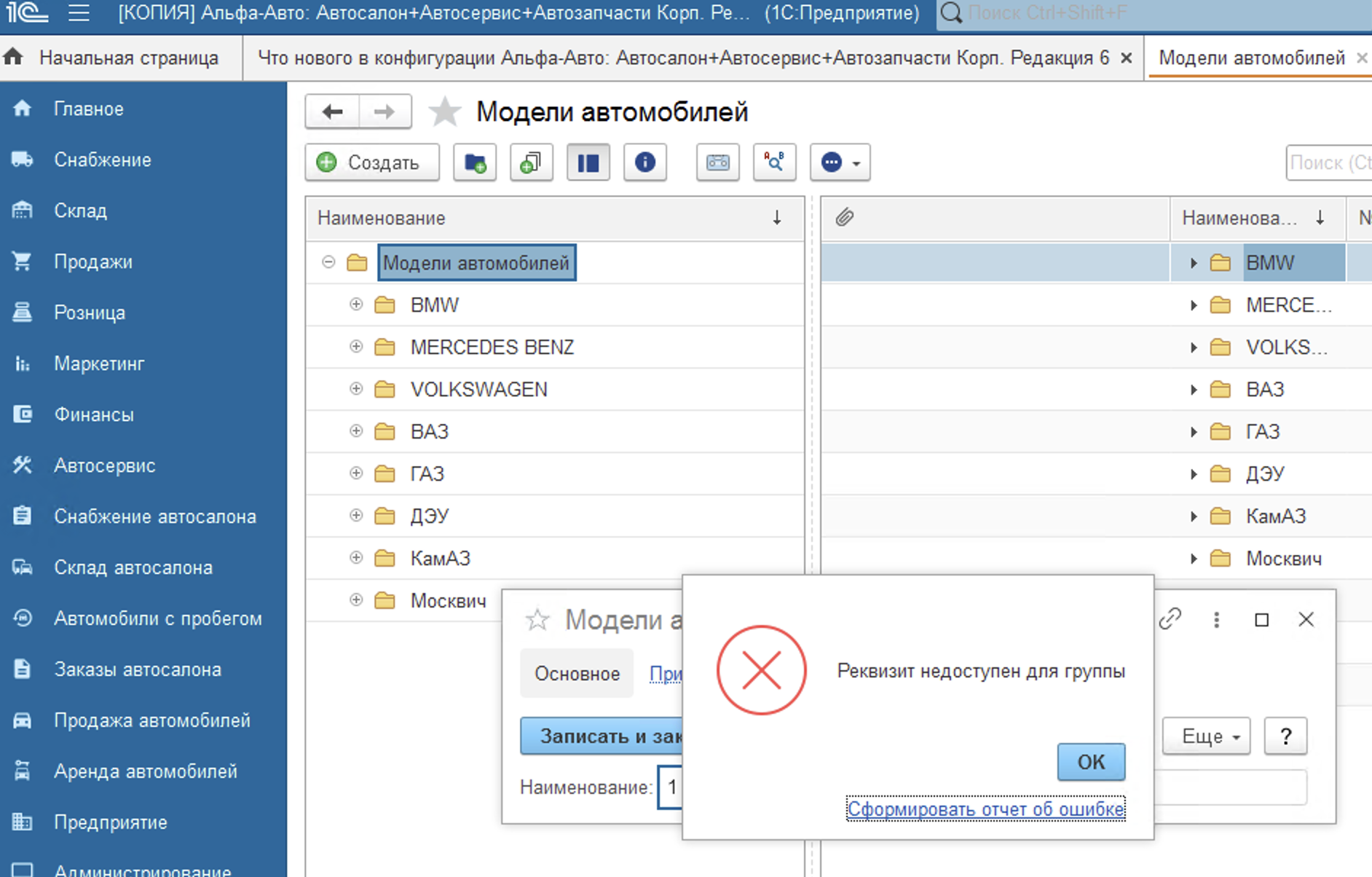Open Заказы автосалона section
Image resolution: width=1372 pixels, height=877 pixels.
point(138,669)
